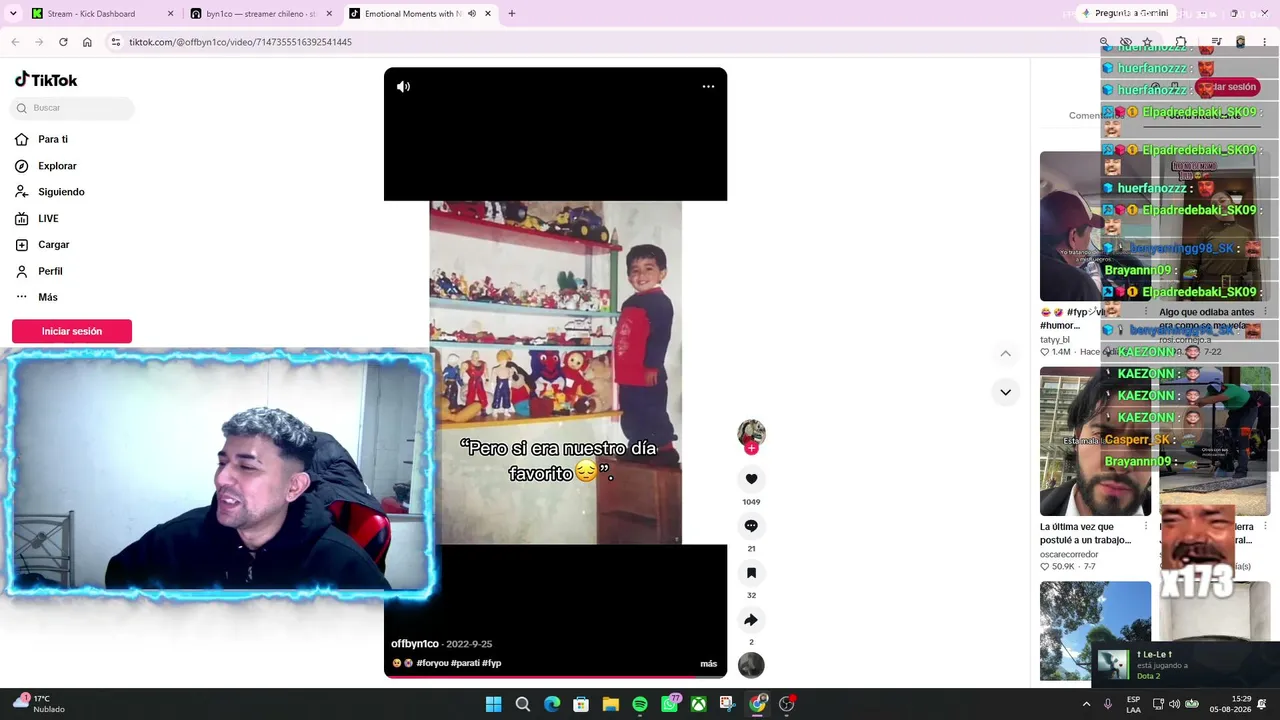Switch the ESP LAA keyboard language

point(1133,705)
